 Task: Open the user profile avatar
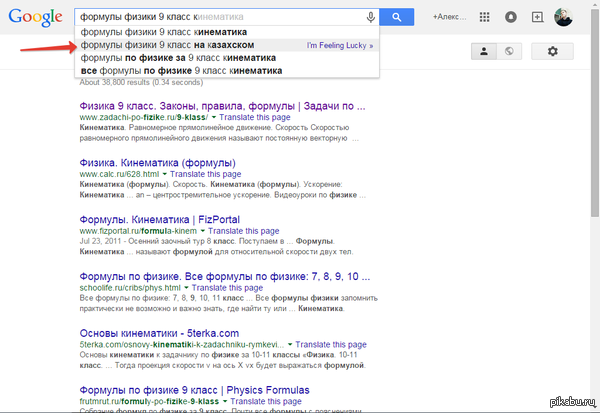point(563,17)
